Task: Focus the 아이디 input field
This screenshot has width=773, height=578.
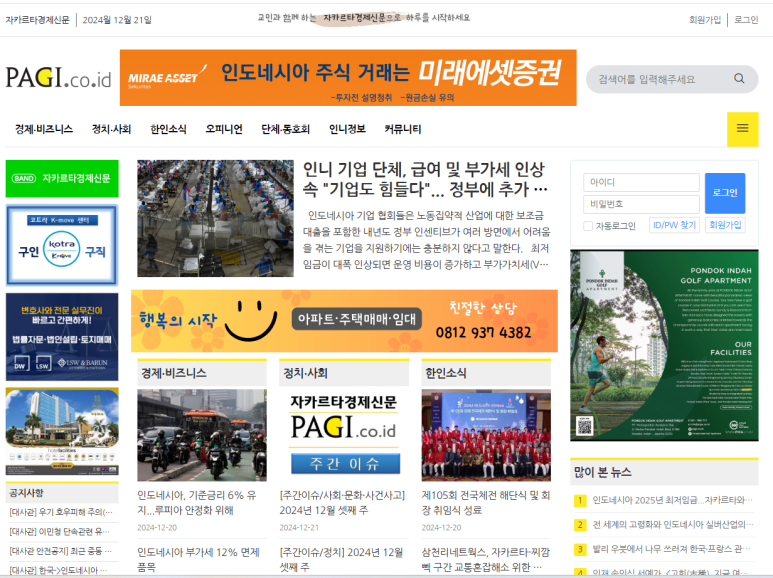Action: click(641, 182)
